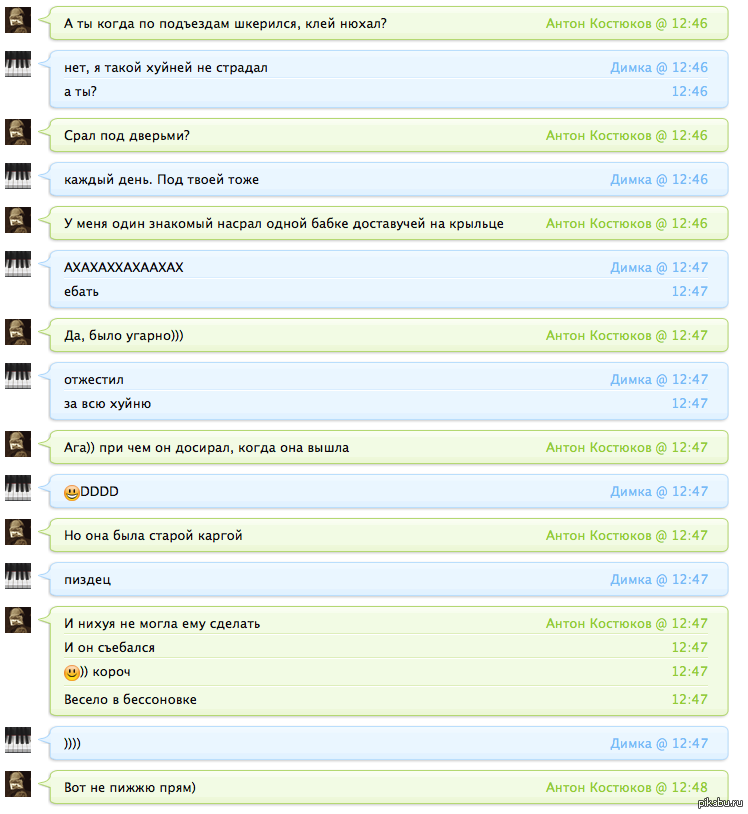The height and width of the screenshot is (814, 748).
Task: Select the "АХАХАХХАХААХАХ" message text
Action: [x=124, y=267]
